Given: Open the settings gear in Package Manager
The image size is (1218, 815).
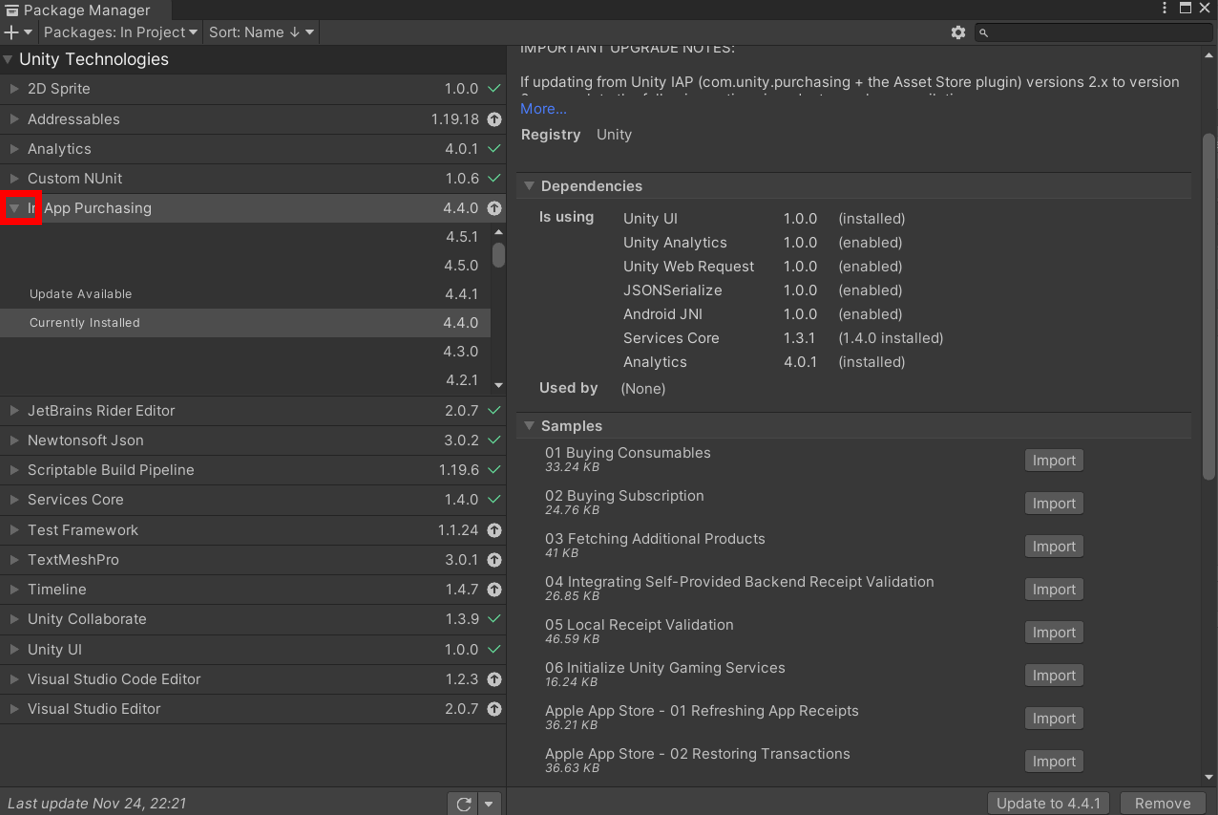Looking at the screenshot, I should tap(958, 32).
